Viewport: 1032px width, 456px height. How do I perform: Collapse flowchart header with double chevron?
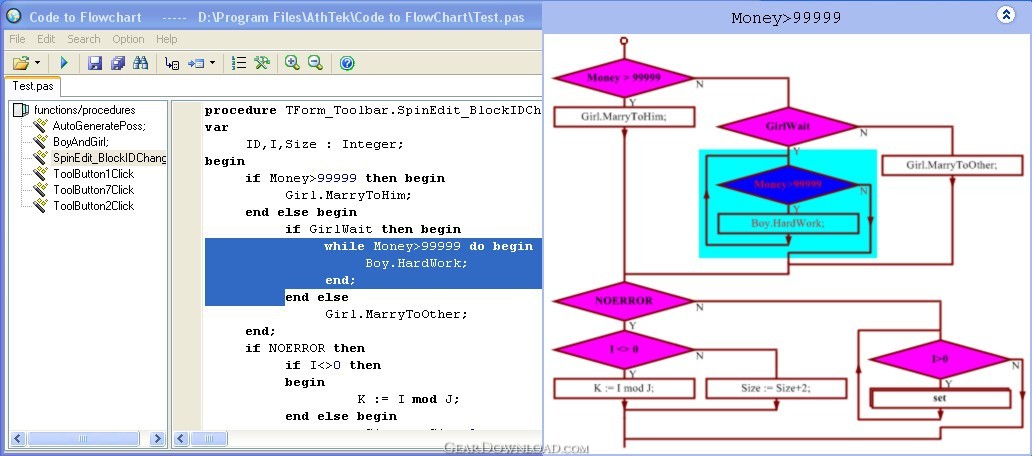coord(1006,14)
